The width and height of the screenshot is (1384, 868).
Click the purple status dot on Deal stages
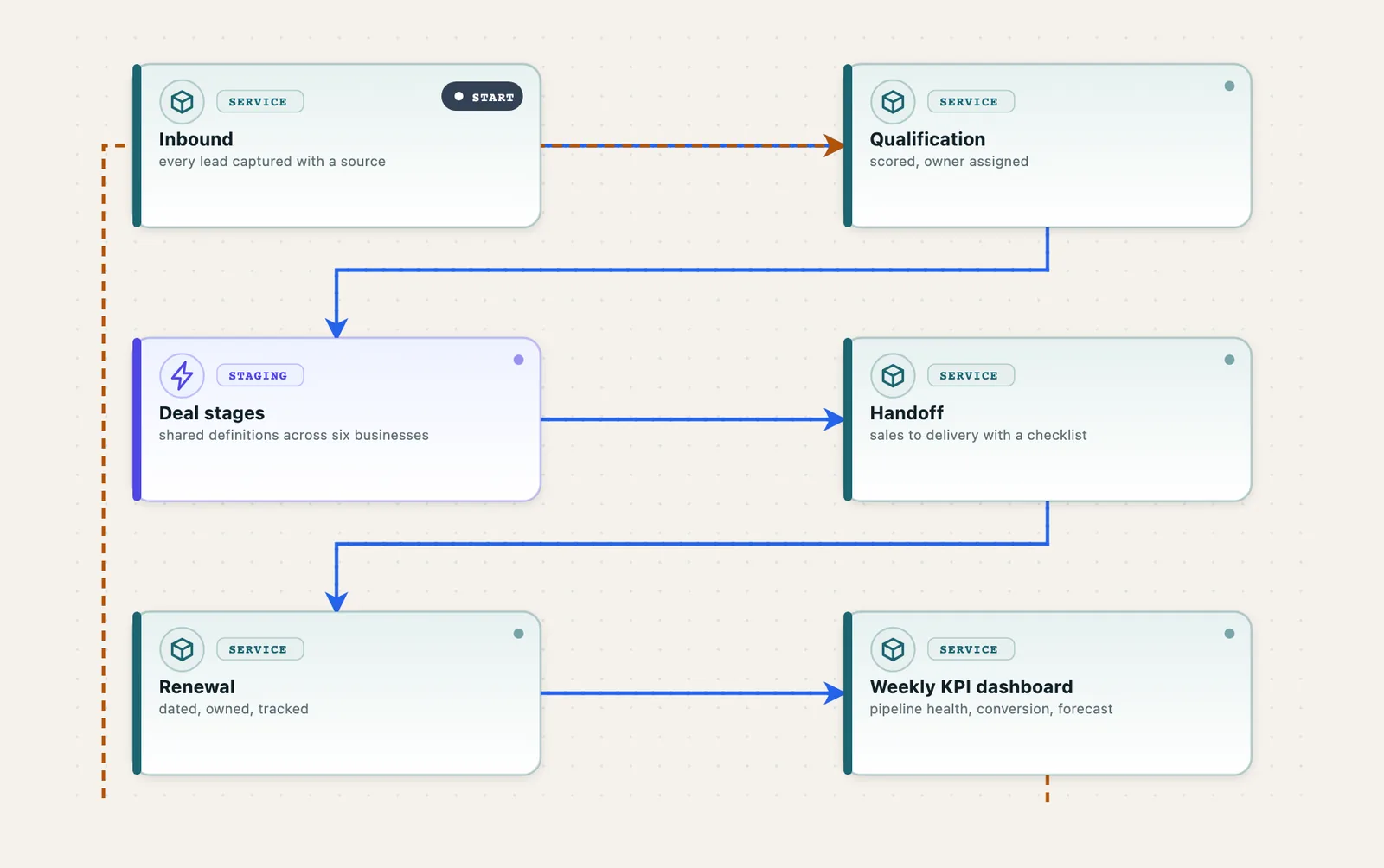(518, 360)
